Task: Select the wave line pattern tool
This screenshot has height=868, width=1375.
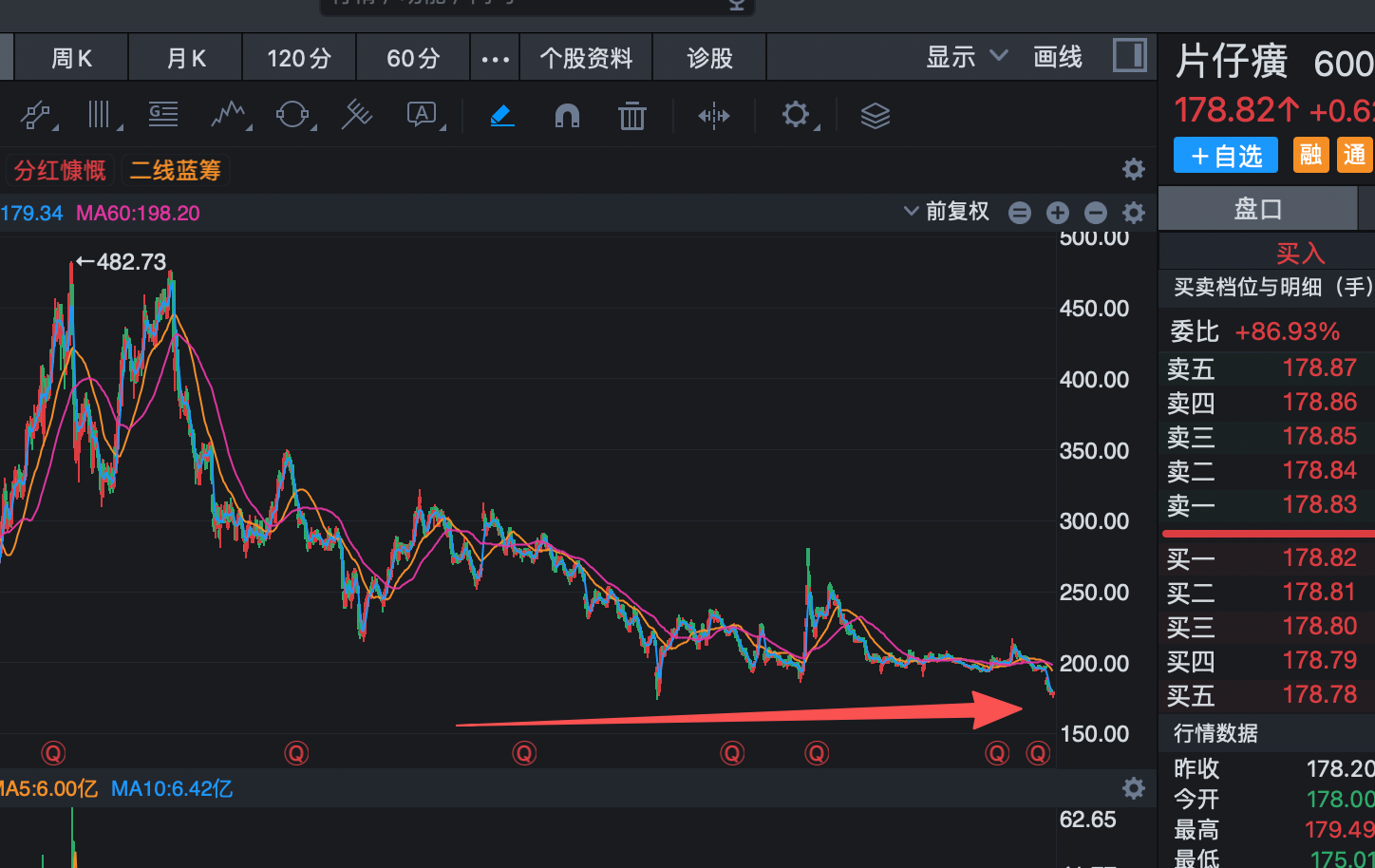Action: (x=228, y=116)
